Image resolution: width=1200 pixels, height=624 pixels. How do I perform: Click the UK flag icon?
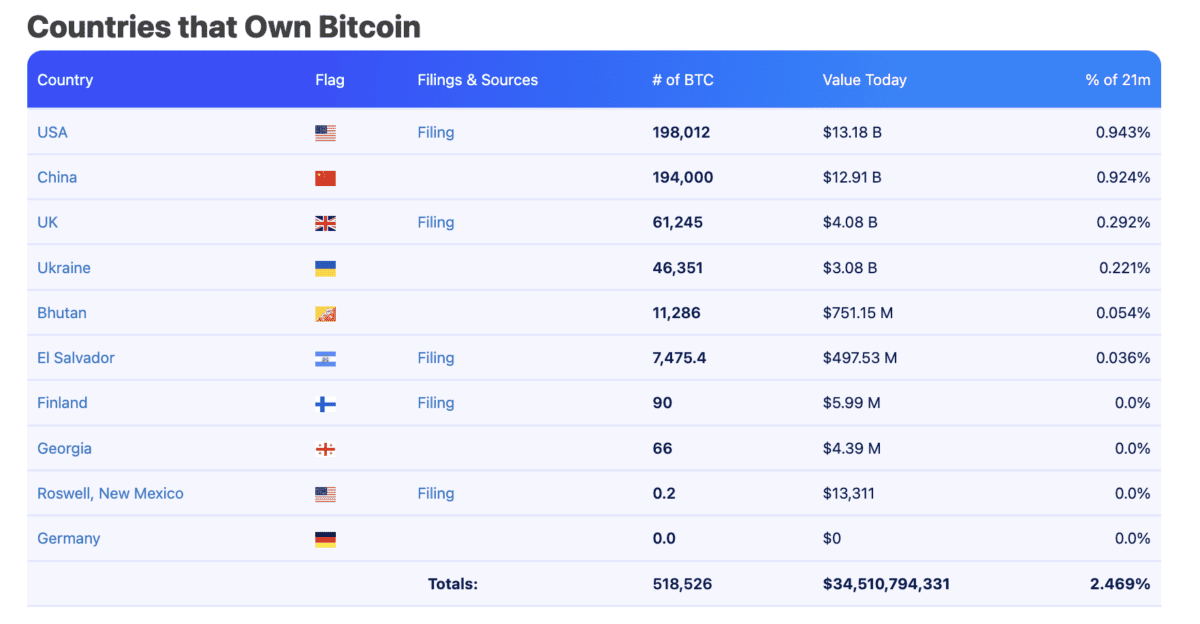point(325,222)
